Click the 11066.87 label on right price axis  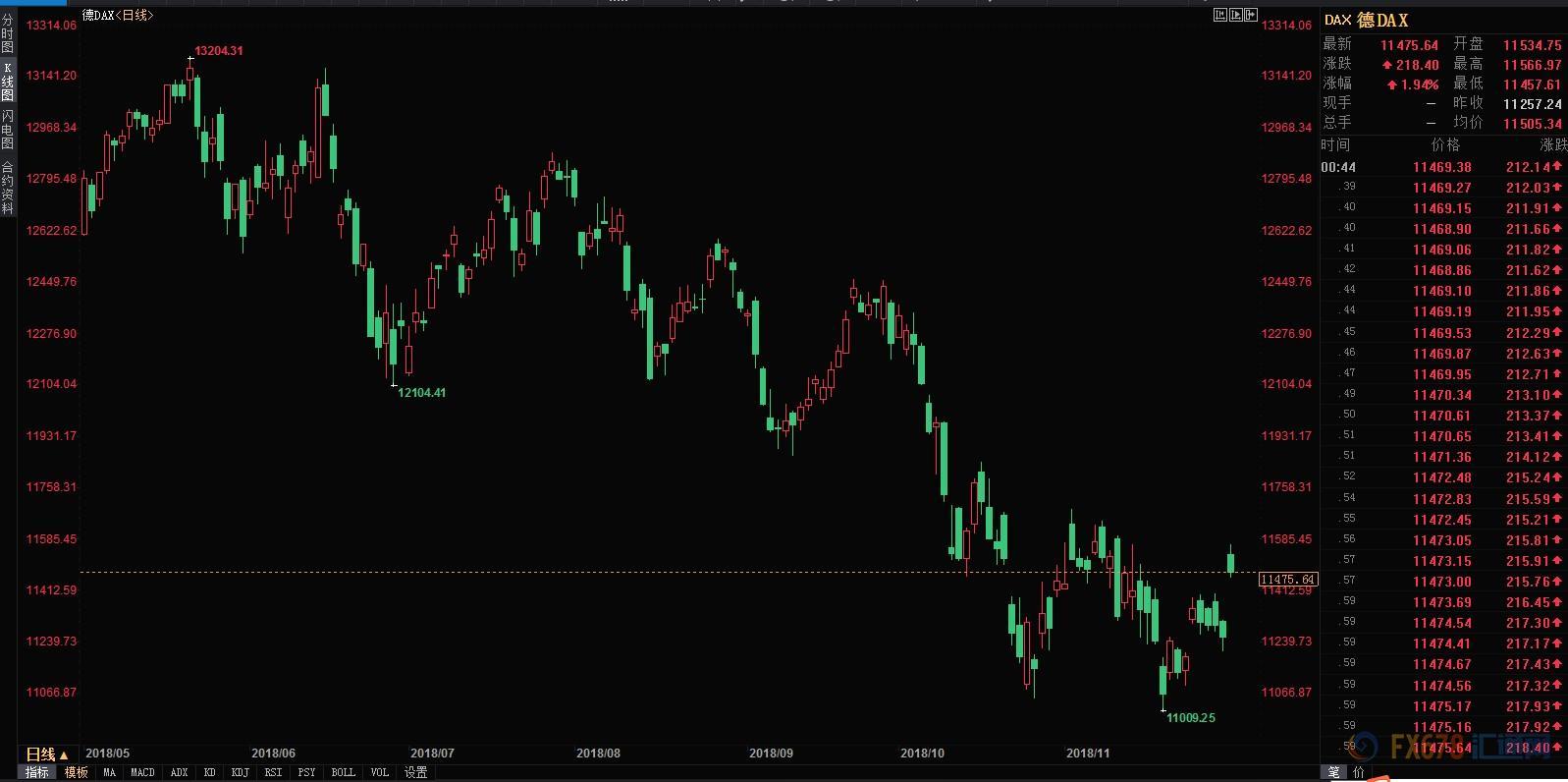click(1286, 693)
